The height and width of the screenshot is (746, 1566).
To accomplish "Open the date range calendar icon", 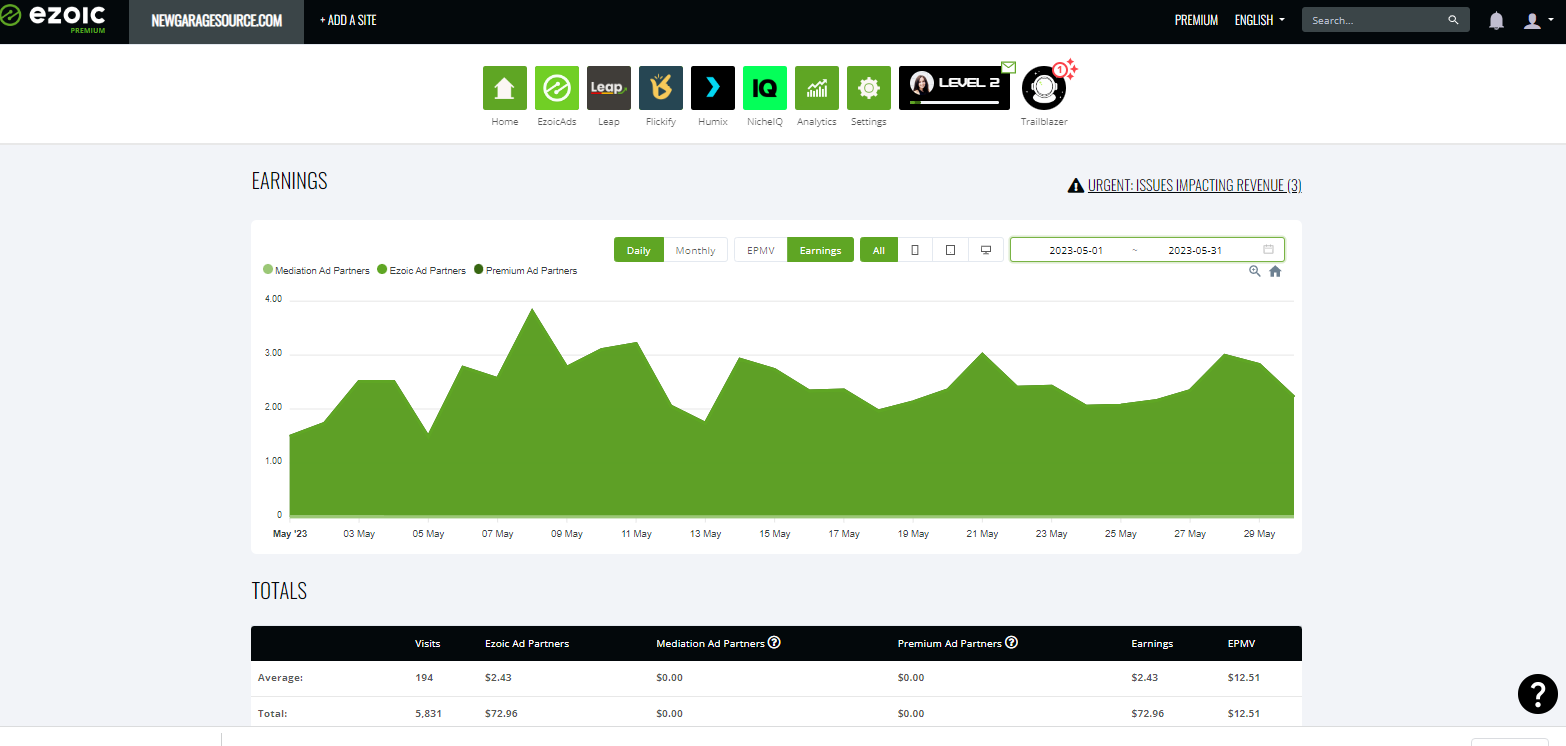I will coord(1268,250).
